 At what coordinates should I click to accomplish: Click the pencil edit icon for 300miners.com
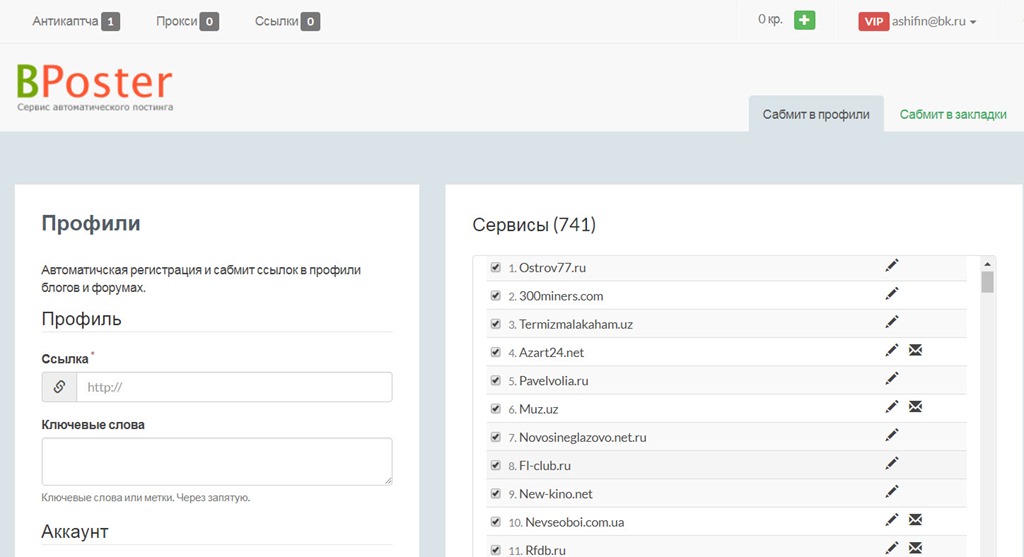pos(892,294)
